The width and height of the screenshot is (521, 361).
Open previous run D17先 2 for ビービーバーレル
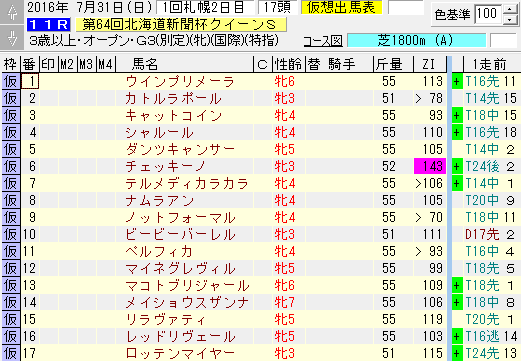[x=491, y=235]
